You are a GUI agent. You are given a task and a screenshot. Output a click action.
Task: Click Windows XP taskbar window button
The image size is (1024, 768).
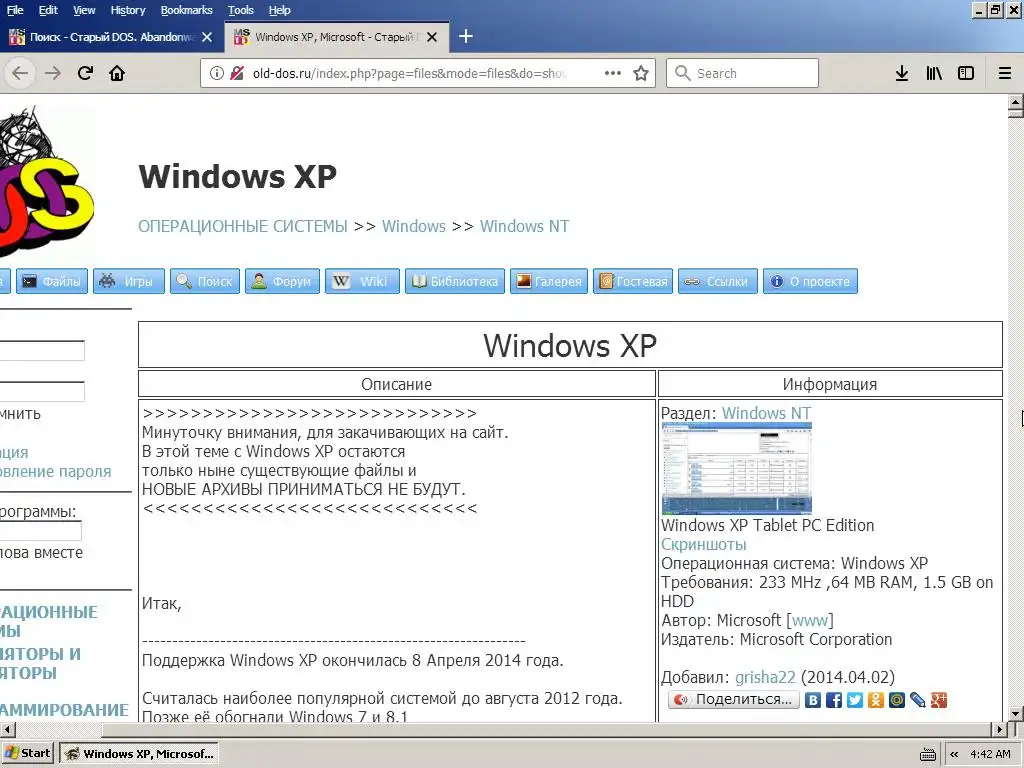[138, 754]
